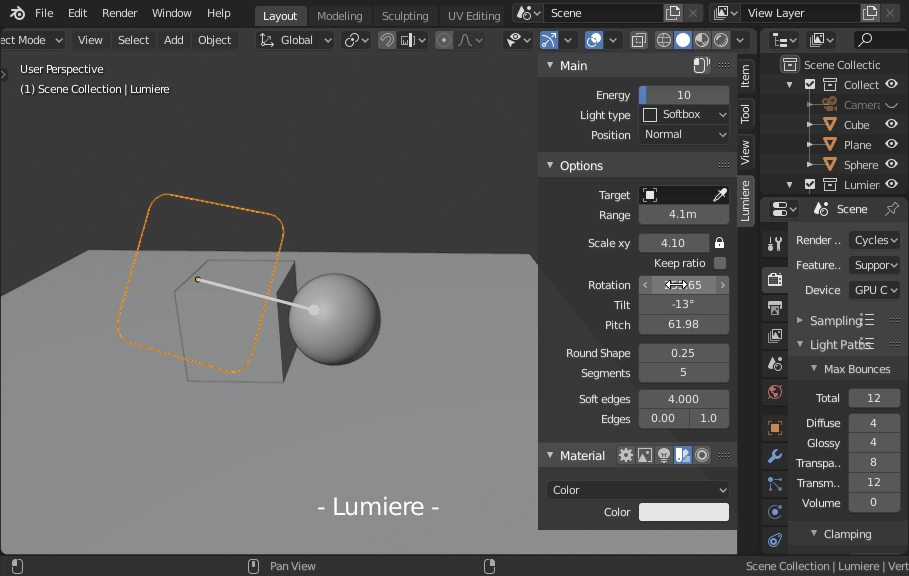909x576 pixels.
Task: Select the gear settings icon in Material panel
Action: tap(626, 455)
